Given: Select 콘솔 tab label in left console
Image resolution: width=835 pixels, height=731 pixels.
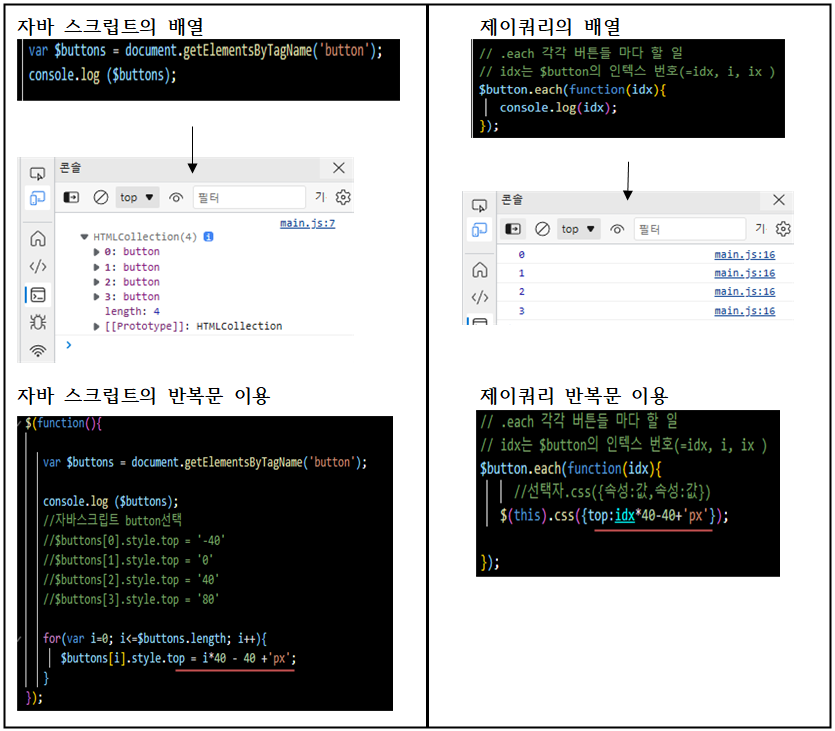Looking at the screenshot, I should coord(70,168).
